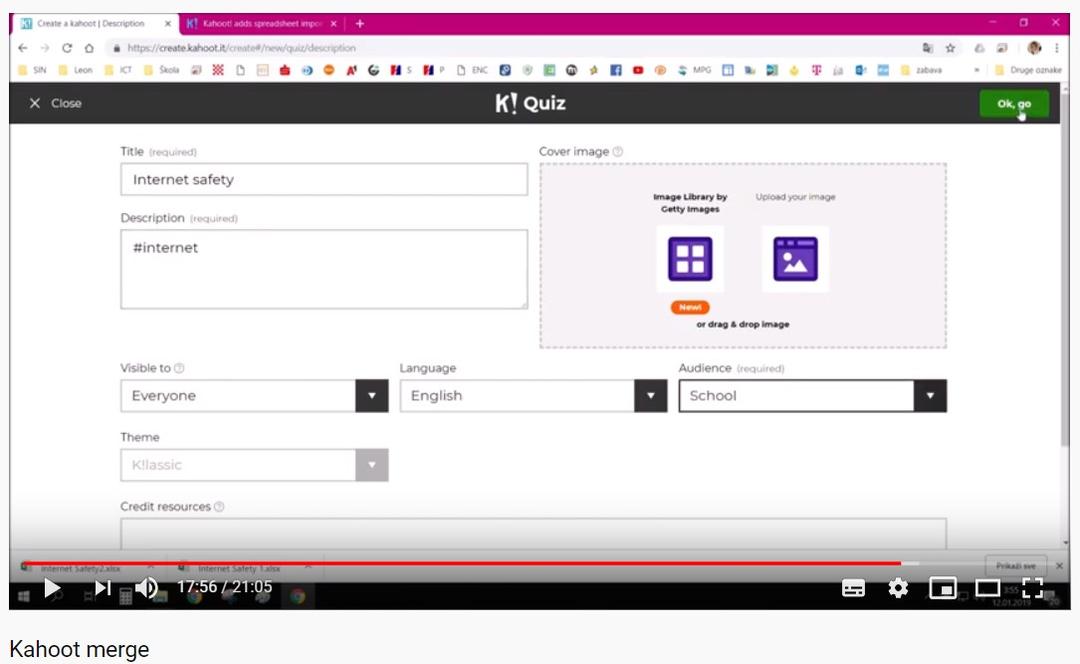This screenshot has width=1080, height=664.
Task: Play the video
Action: [53, 589]
